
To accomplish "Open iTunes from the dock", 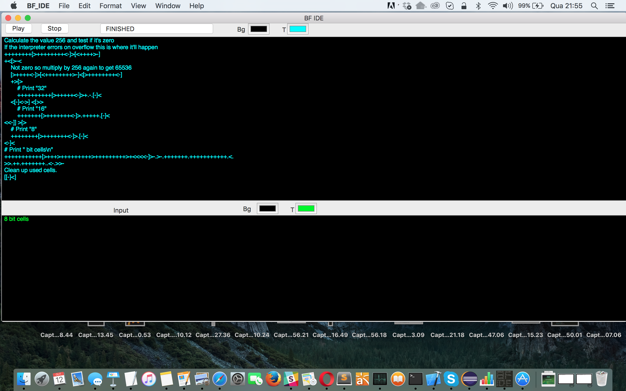I will point(149,378).
